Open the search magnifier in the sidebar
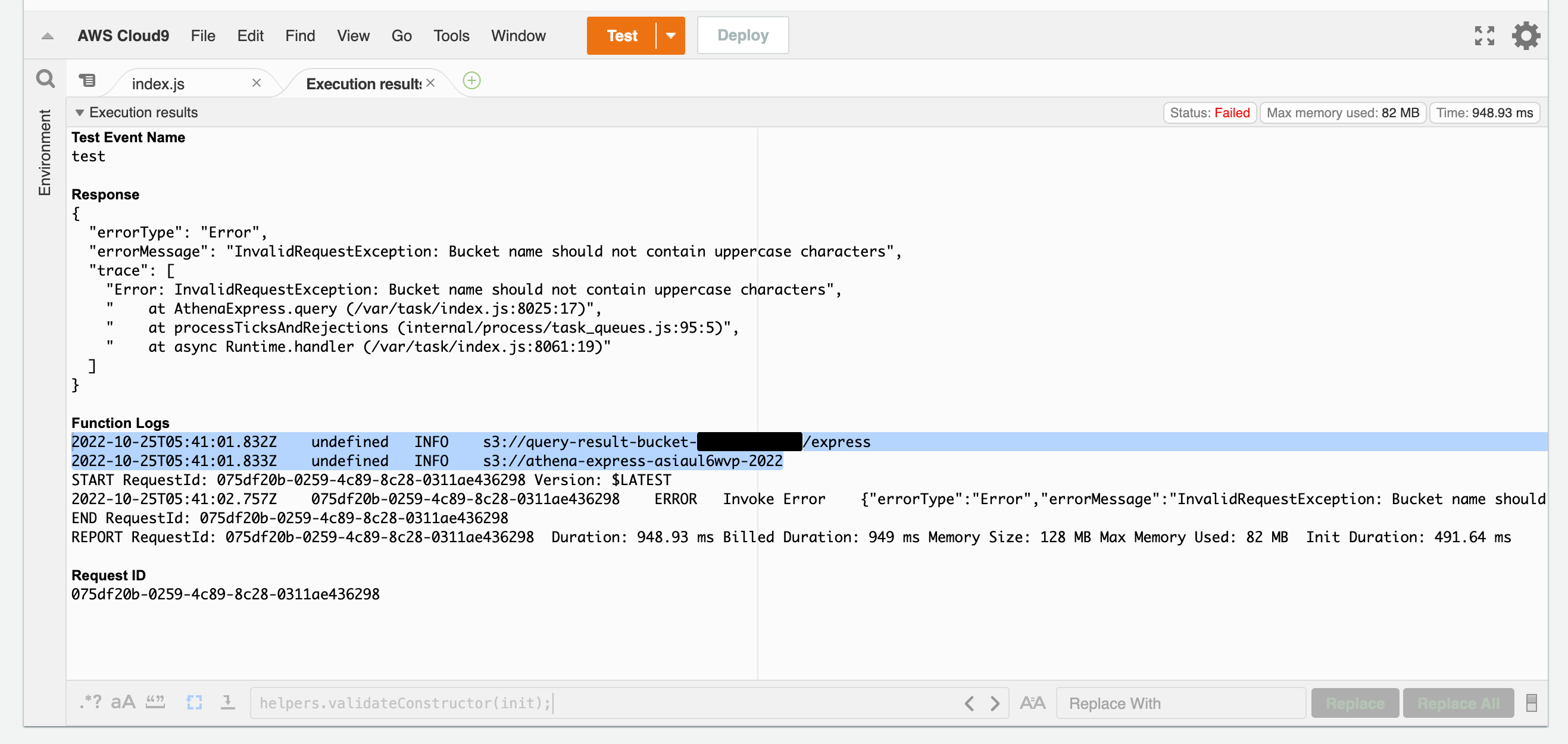Viewport: 1568px width, 744px height. tap(45, 79)
